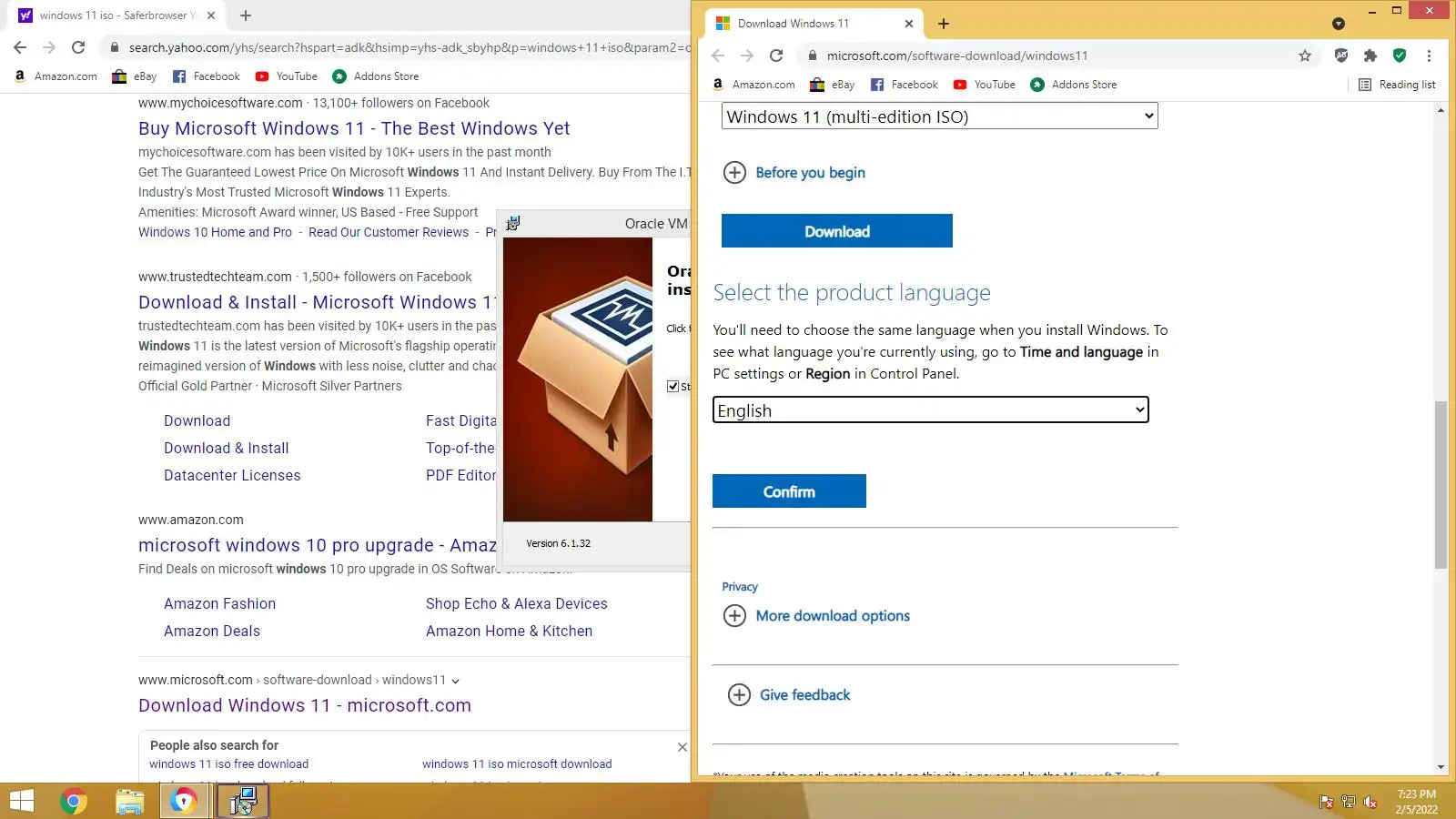The height and width of the screenshot is (819, 1456).
Task: Open Download Windows 11 - microsoft.com result
Action: click(x=305, y=705)
